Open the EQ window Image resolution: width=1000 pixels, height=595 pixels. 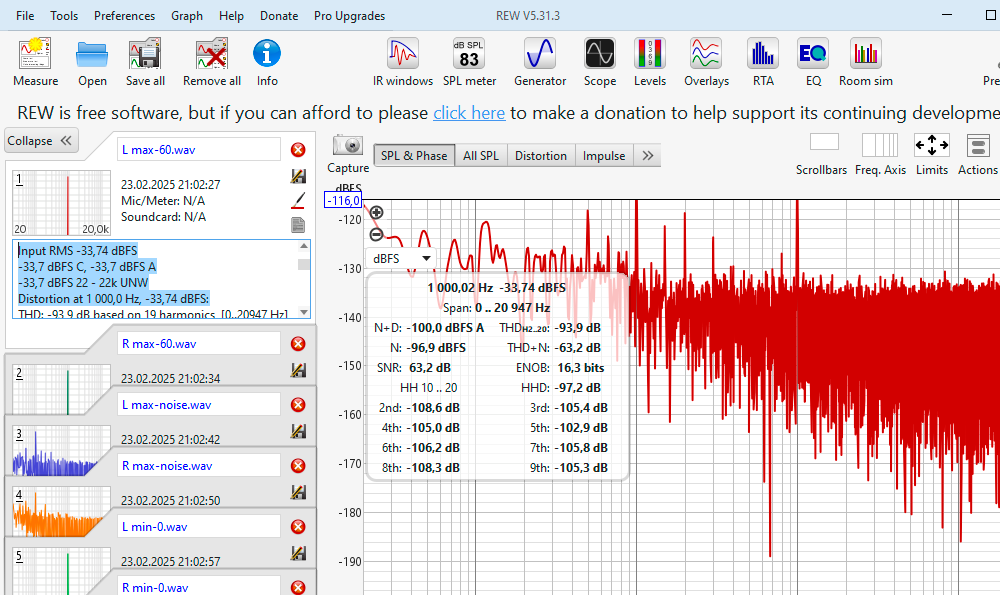pyautogui.click(x=812, y=62)
